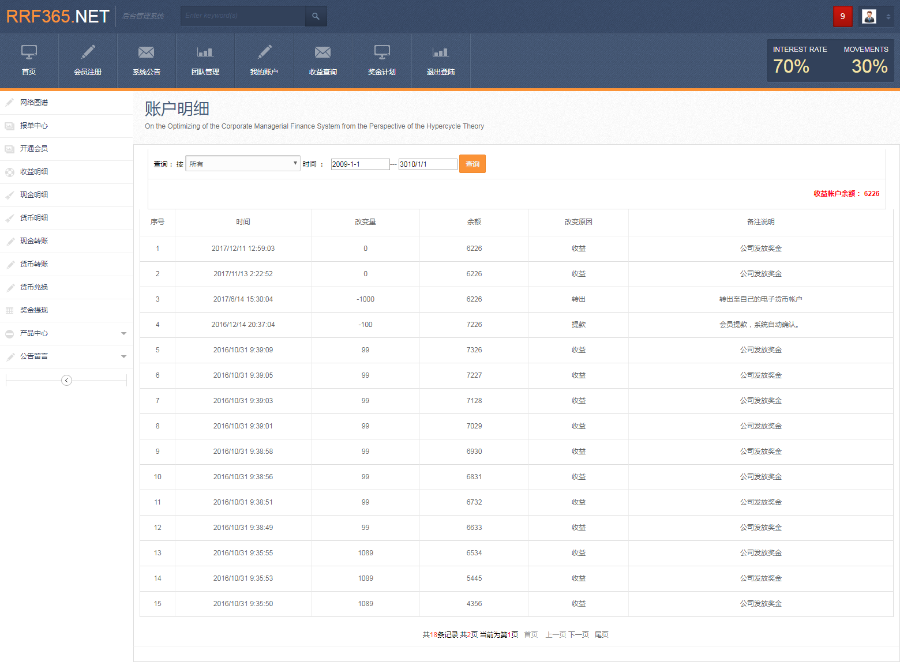Select 现金转账 in the left sidebar
Screen dimensions: 900x662
pyautogui.click(x=34, y=241)
